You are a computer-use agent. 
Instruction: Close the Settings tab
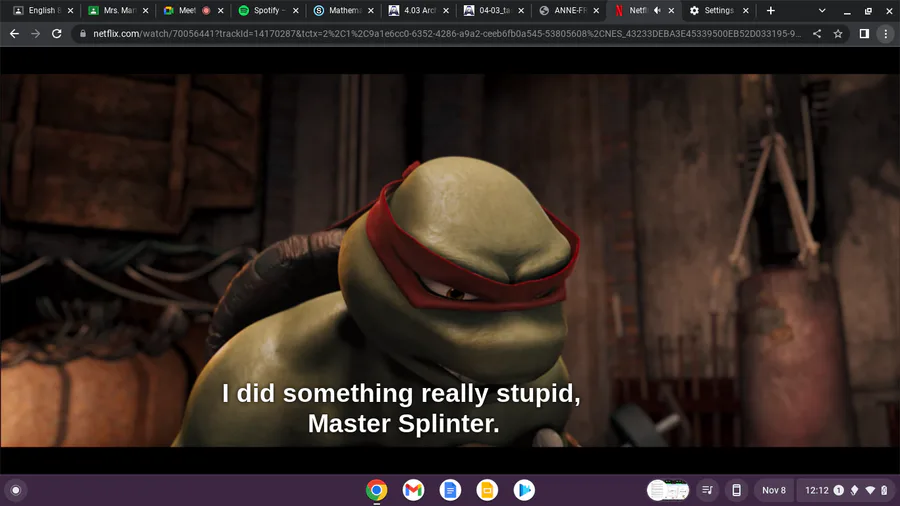pyautogui.click(x=746, y=10)
